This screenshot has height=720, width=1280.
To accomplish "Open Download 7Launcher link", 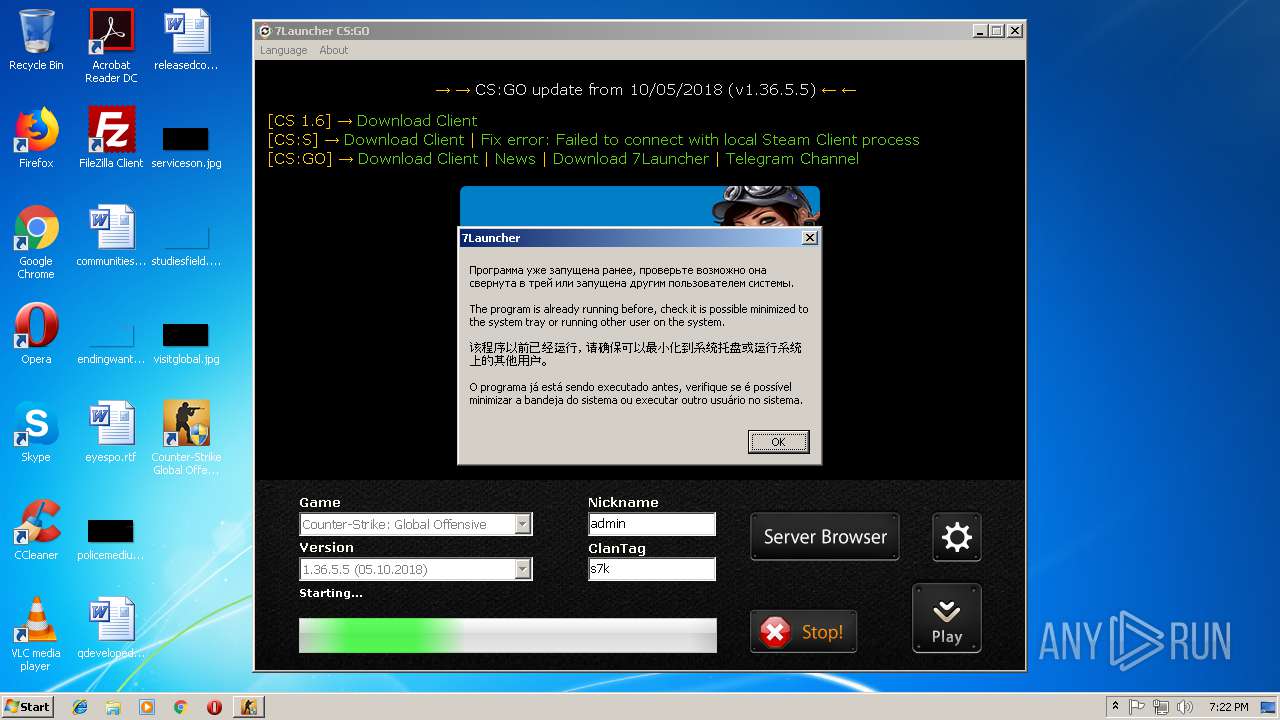I will point(631,159).
